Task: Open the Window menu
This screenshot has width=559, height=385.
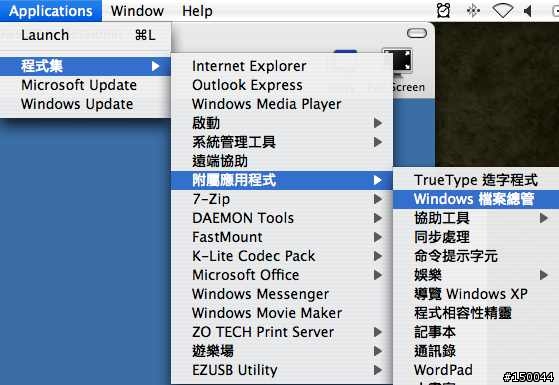Action: (x=137, y=11)
